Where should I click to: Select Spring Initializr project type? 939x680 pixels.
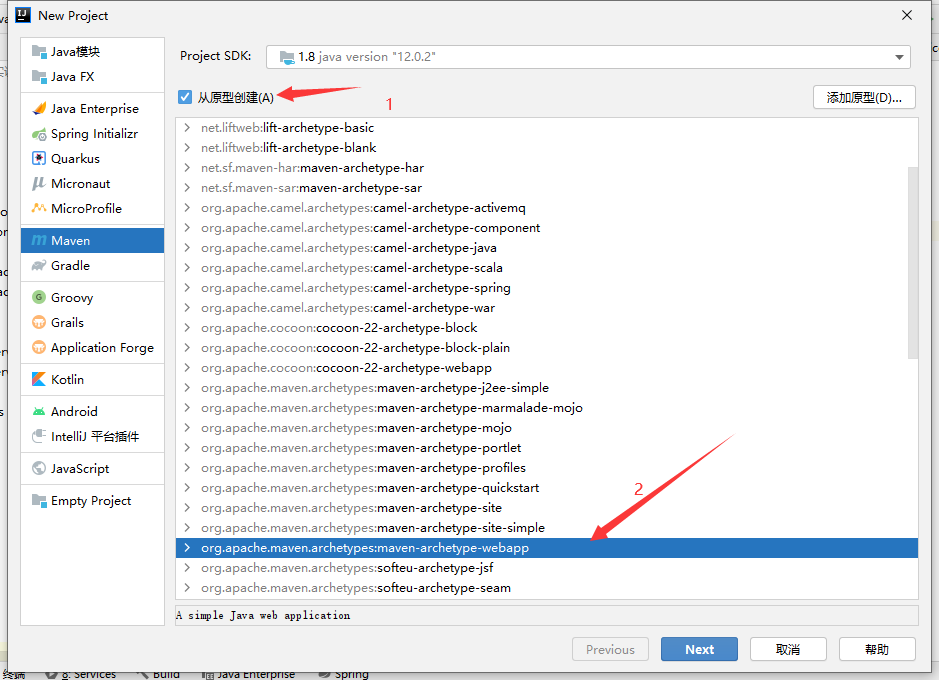point(92,133)
